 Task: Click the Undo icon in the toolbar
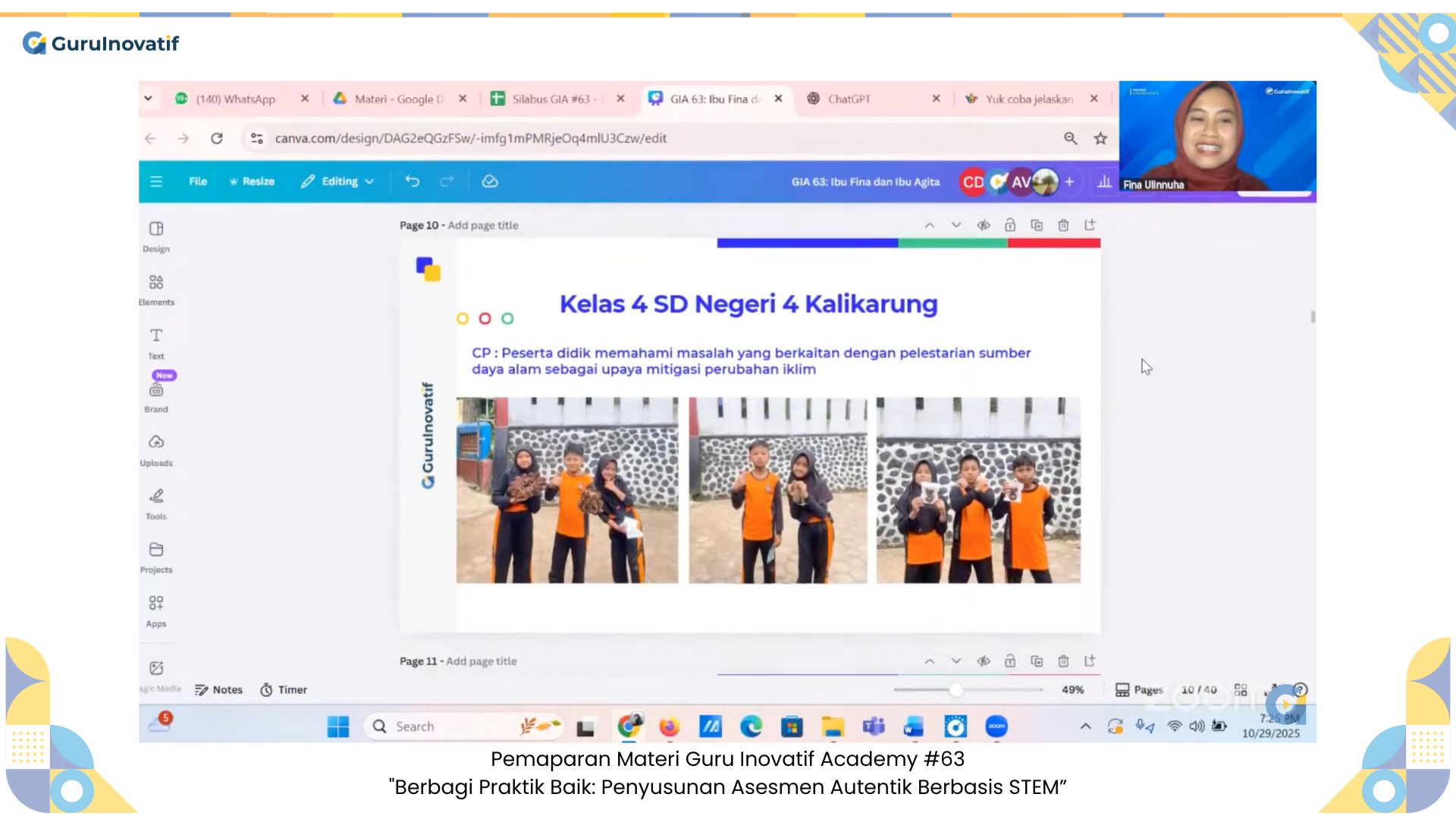[x=412, y=181]
